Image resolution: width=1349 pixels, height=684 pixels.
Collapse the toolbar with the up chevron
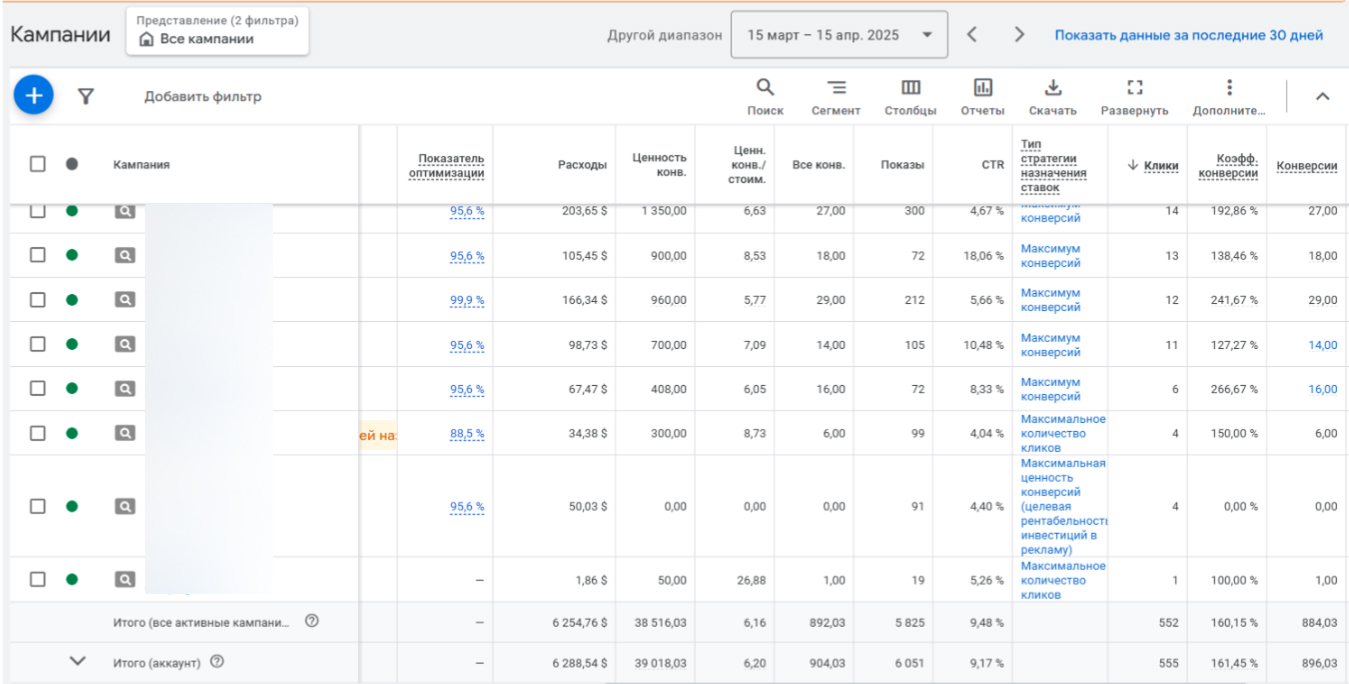(x=1322, y=96)
